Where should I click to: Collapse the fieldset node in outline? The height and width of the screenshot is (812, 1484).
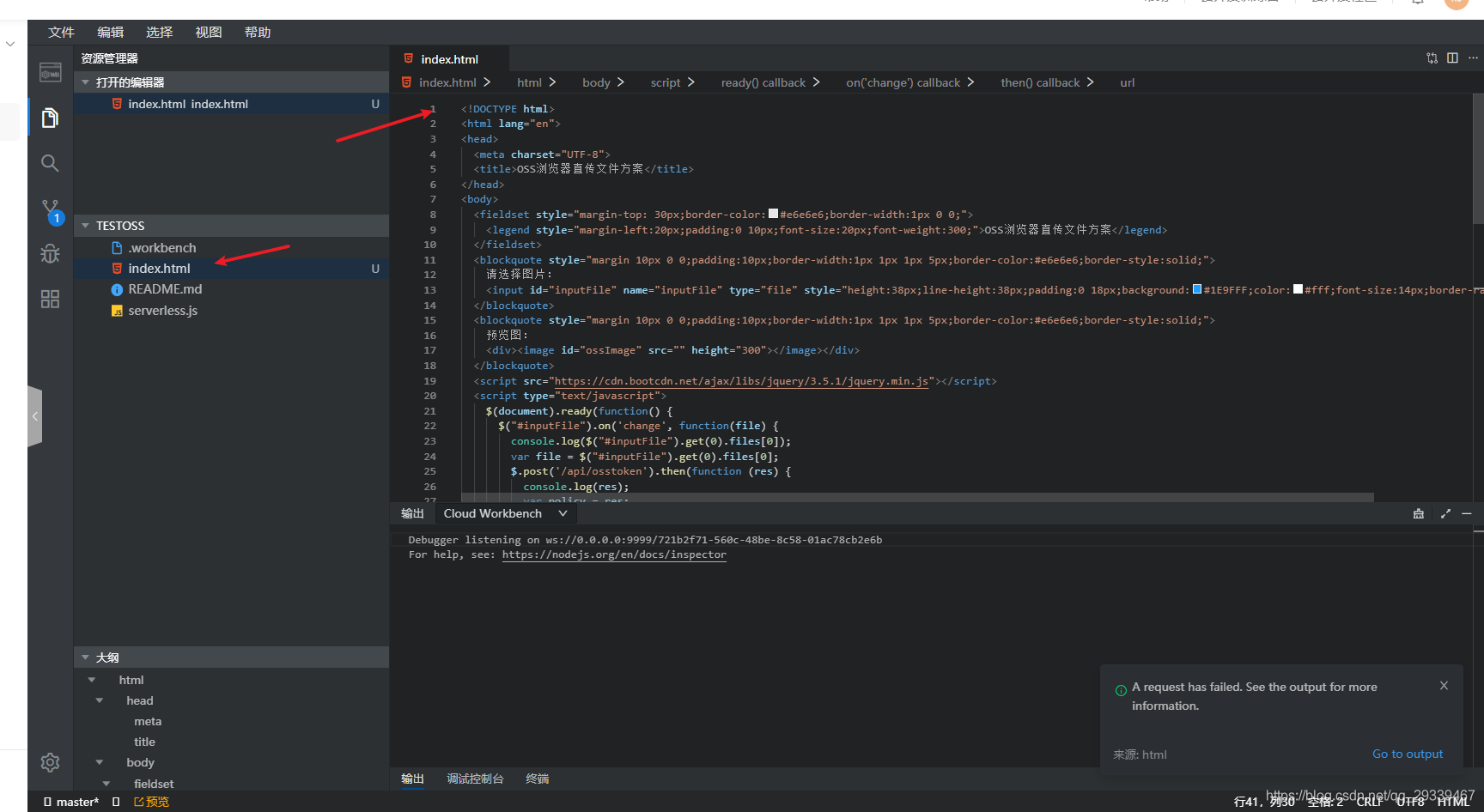[106, 784]
